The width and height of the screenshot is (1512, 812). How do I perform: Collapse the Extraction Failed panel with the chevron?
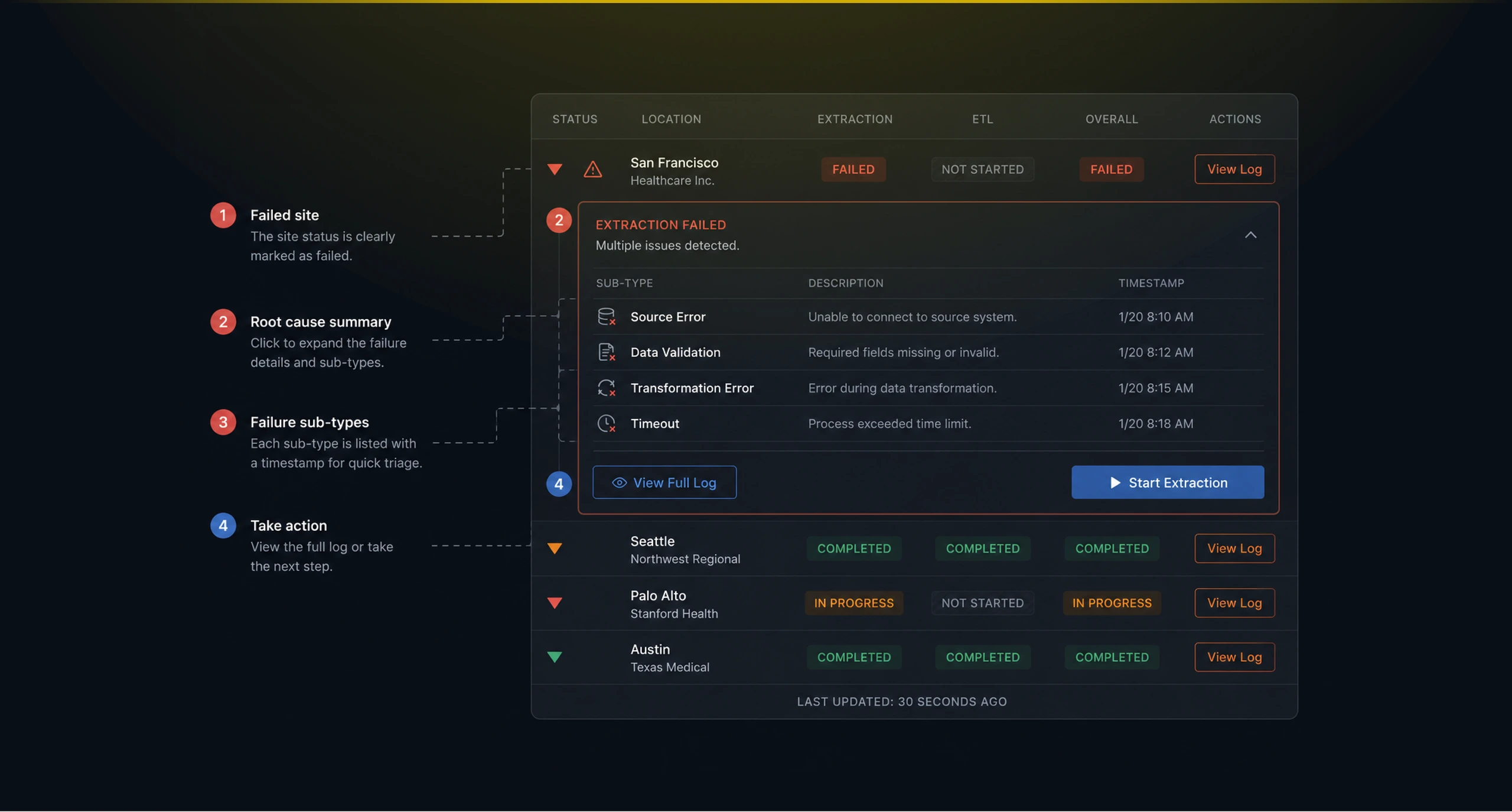(x=1250, y=235)
